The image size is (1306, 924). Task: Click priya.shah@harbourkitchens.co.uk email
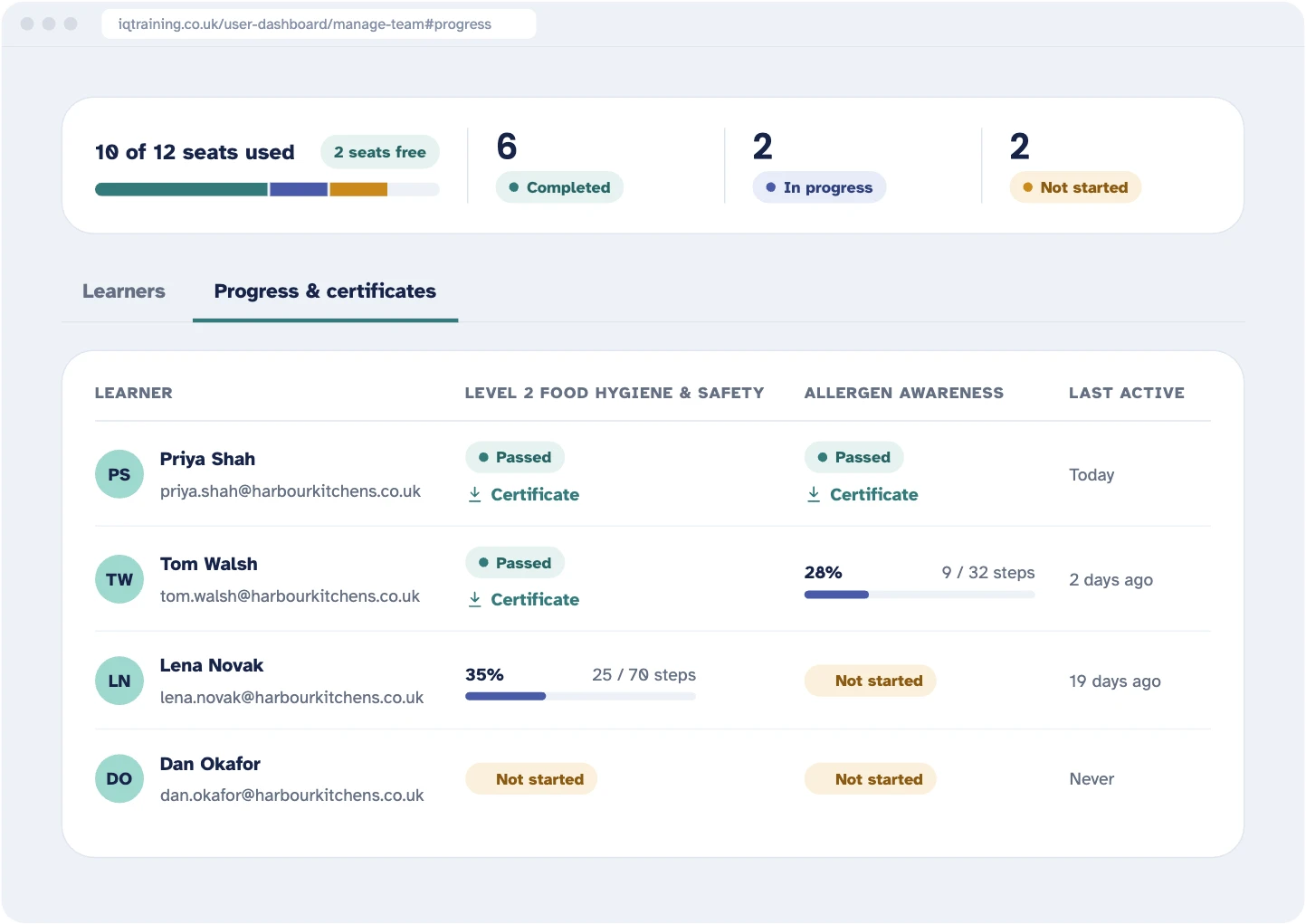tap(291, 491)
